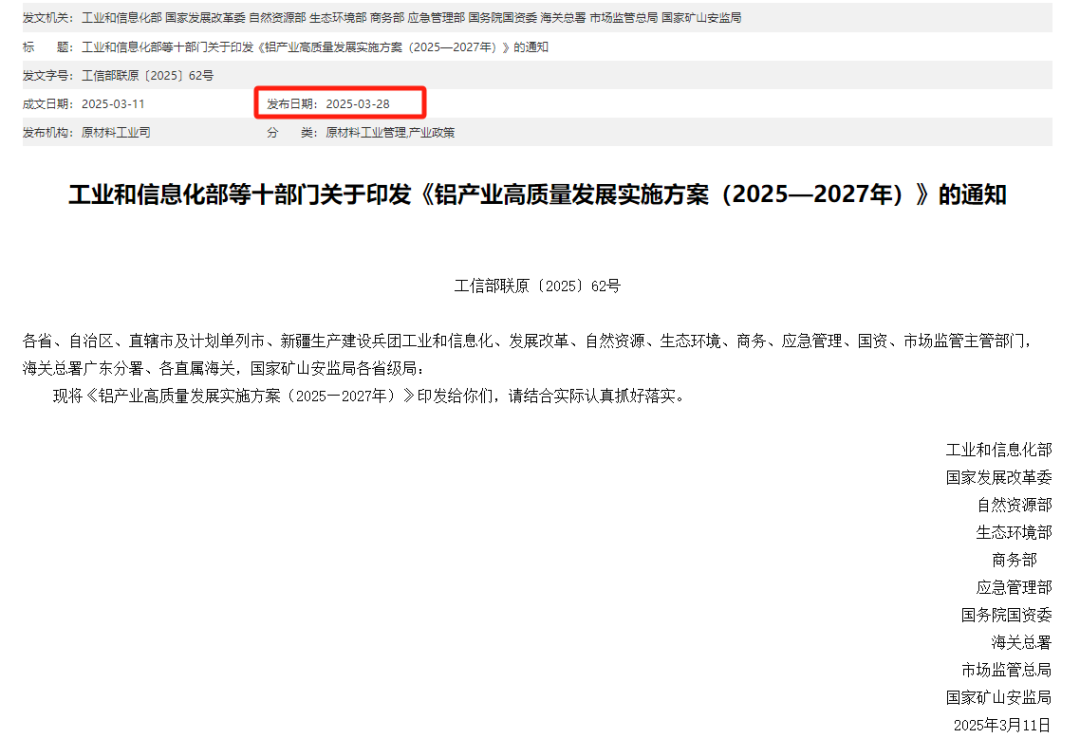The image size is (1080, 738).
Task: Click the category 原材料工业管理,产业政策
Action: (x=390, y=132)
